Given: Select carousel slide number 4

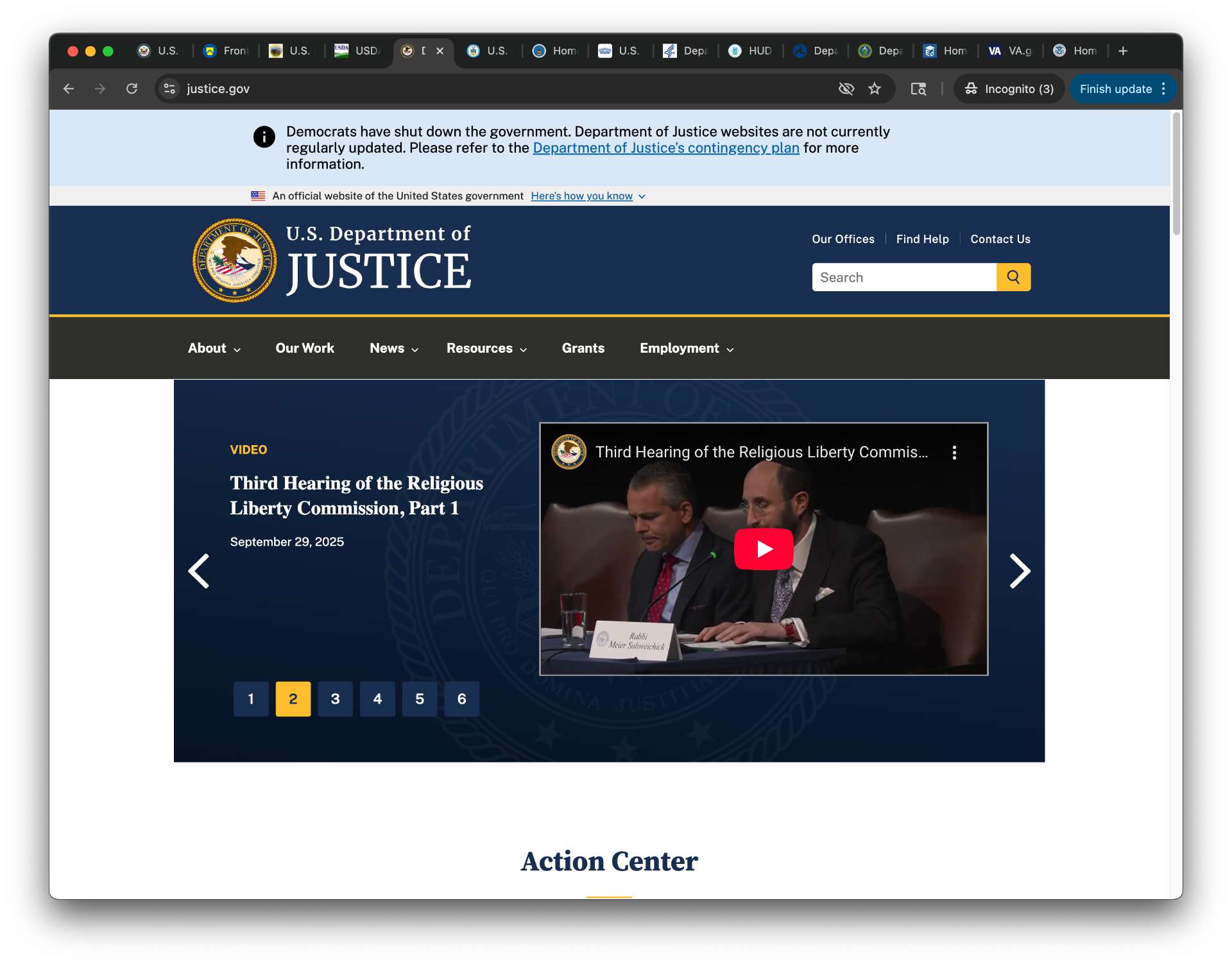Looking at the screenshot, I should click(377, 698).
